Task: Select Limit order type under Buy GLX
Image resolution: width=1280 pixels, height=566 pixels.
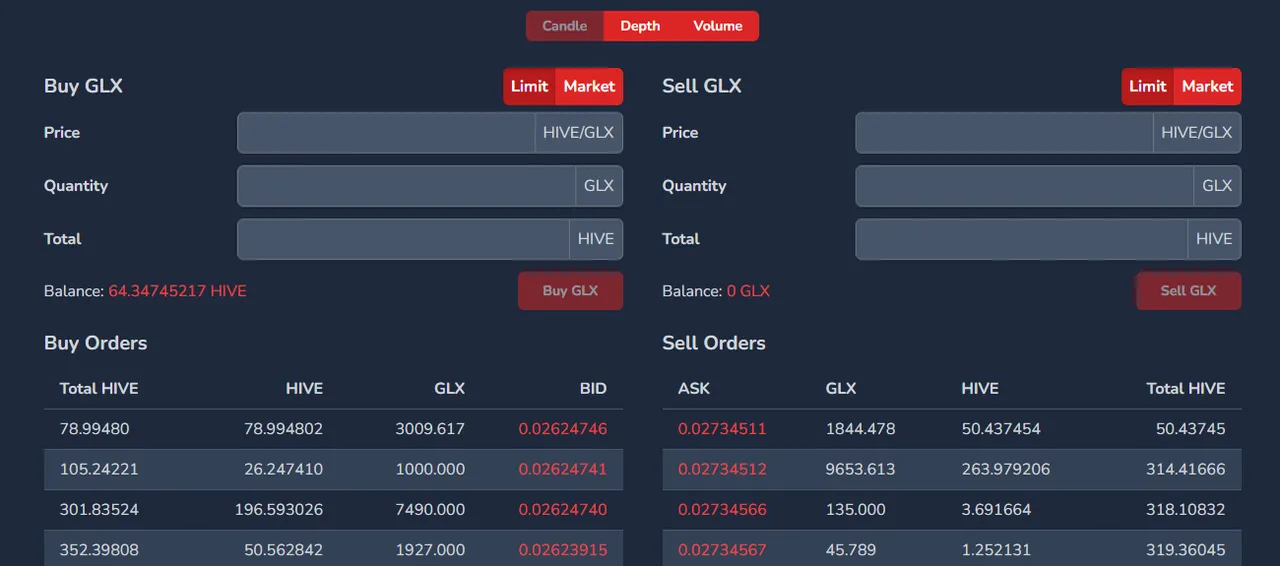Action: click(529, 86)
